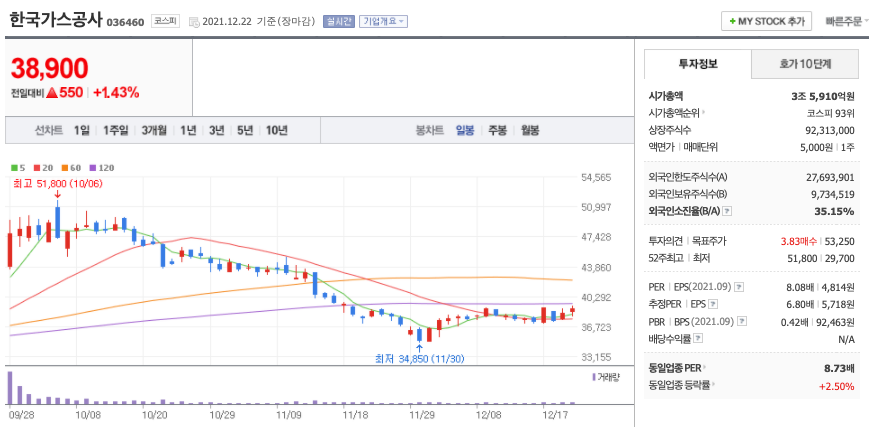The image size is (874, 427).
Task: Select the 3년 line chart period
Action: [x=217, y=130]
